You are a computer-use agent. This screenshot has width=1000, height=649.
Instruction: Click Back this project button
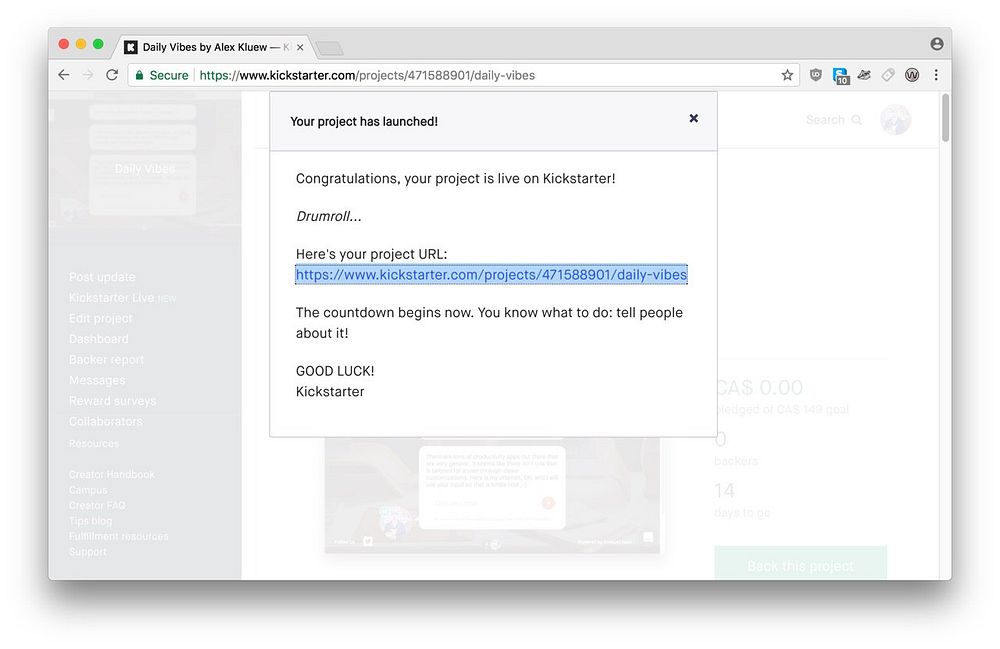[800, 564]
